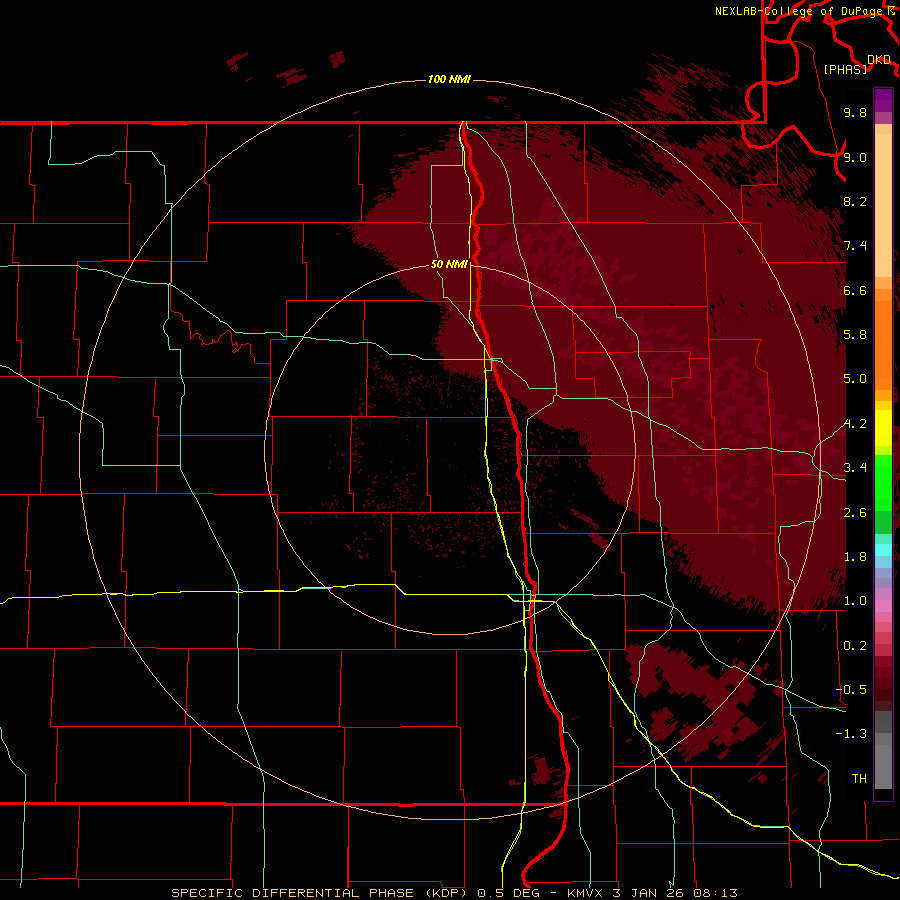Click the [PHAS] legend unit label
Image resolution: width=900 pixels, height=900 pixels.
point(845,70)
